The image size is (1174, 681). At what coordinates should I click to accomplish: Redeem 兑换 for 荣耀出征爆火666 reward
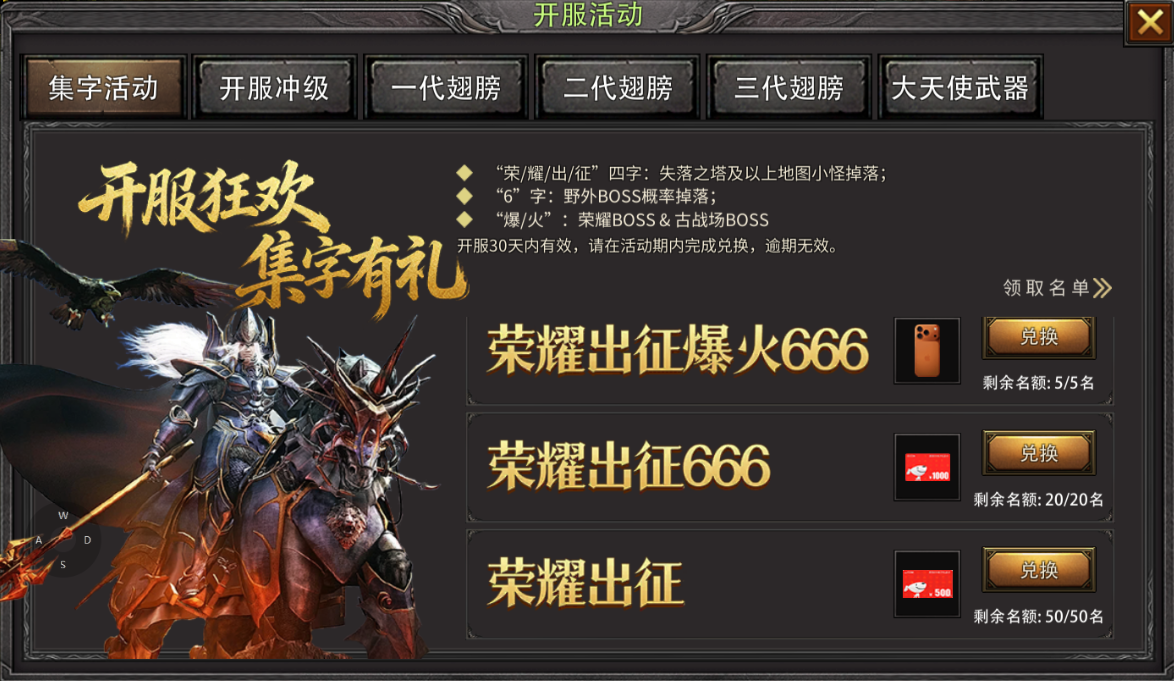(x=1038, y=337)
